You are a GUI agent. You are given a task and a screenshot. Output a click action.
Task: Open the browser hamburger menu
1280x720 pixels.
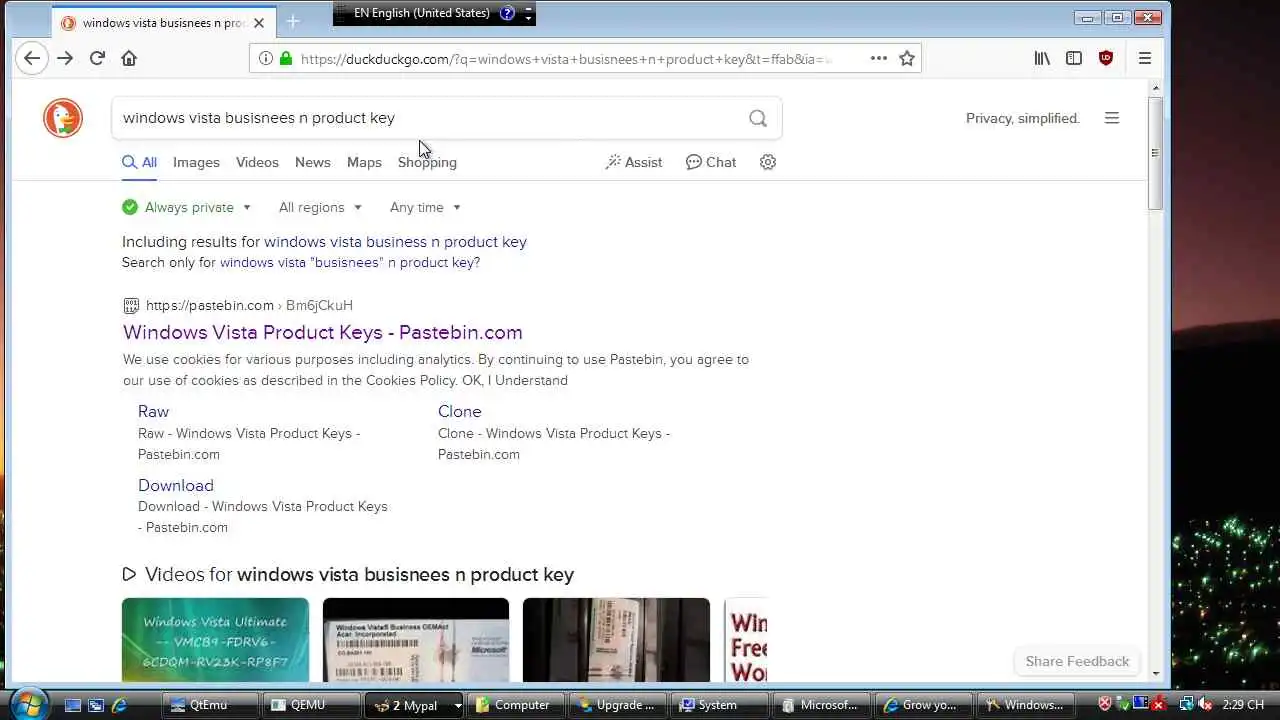[1145, 58]
